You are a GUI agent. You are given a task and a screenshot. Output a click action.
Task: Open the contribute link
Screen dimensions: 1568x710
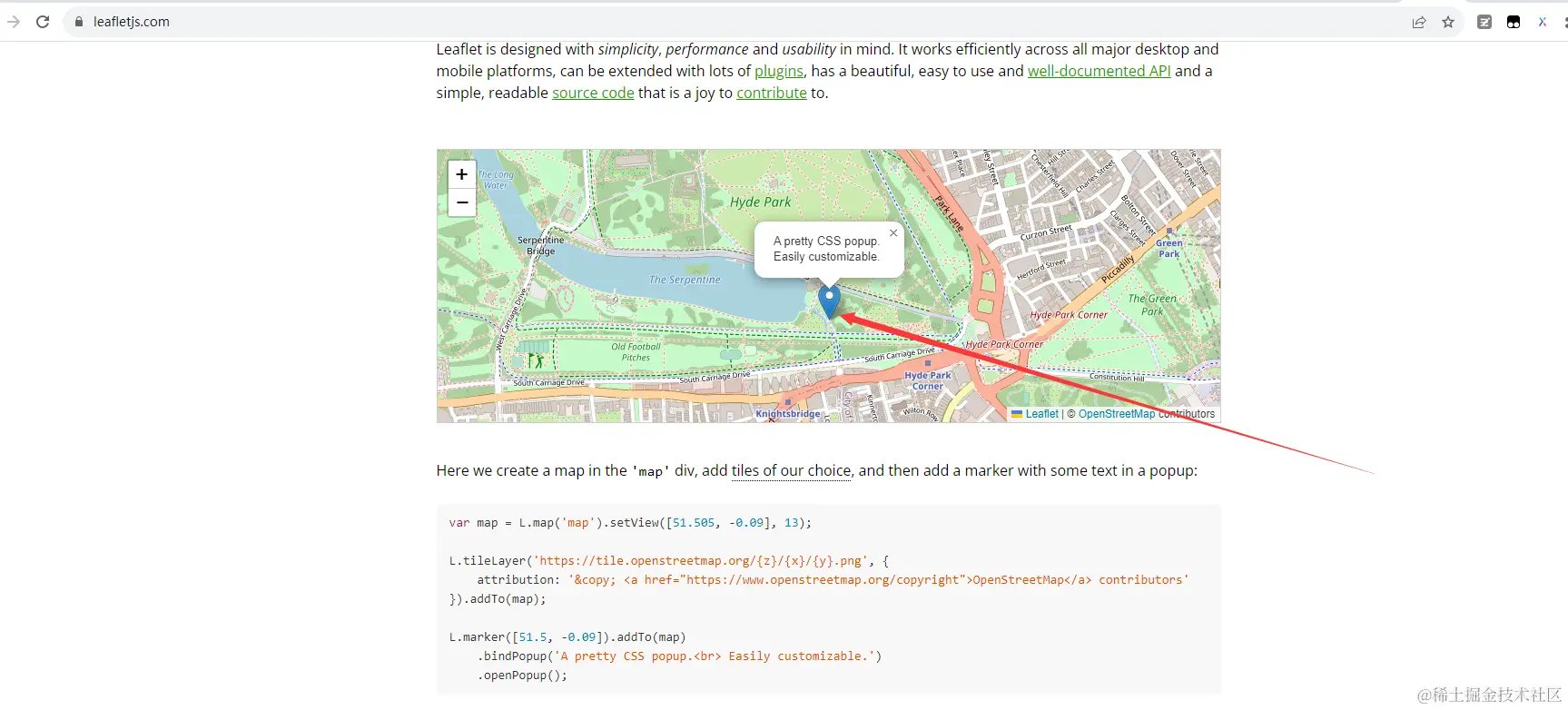772,93
